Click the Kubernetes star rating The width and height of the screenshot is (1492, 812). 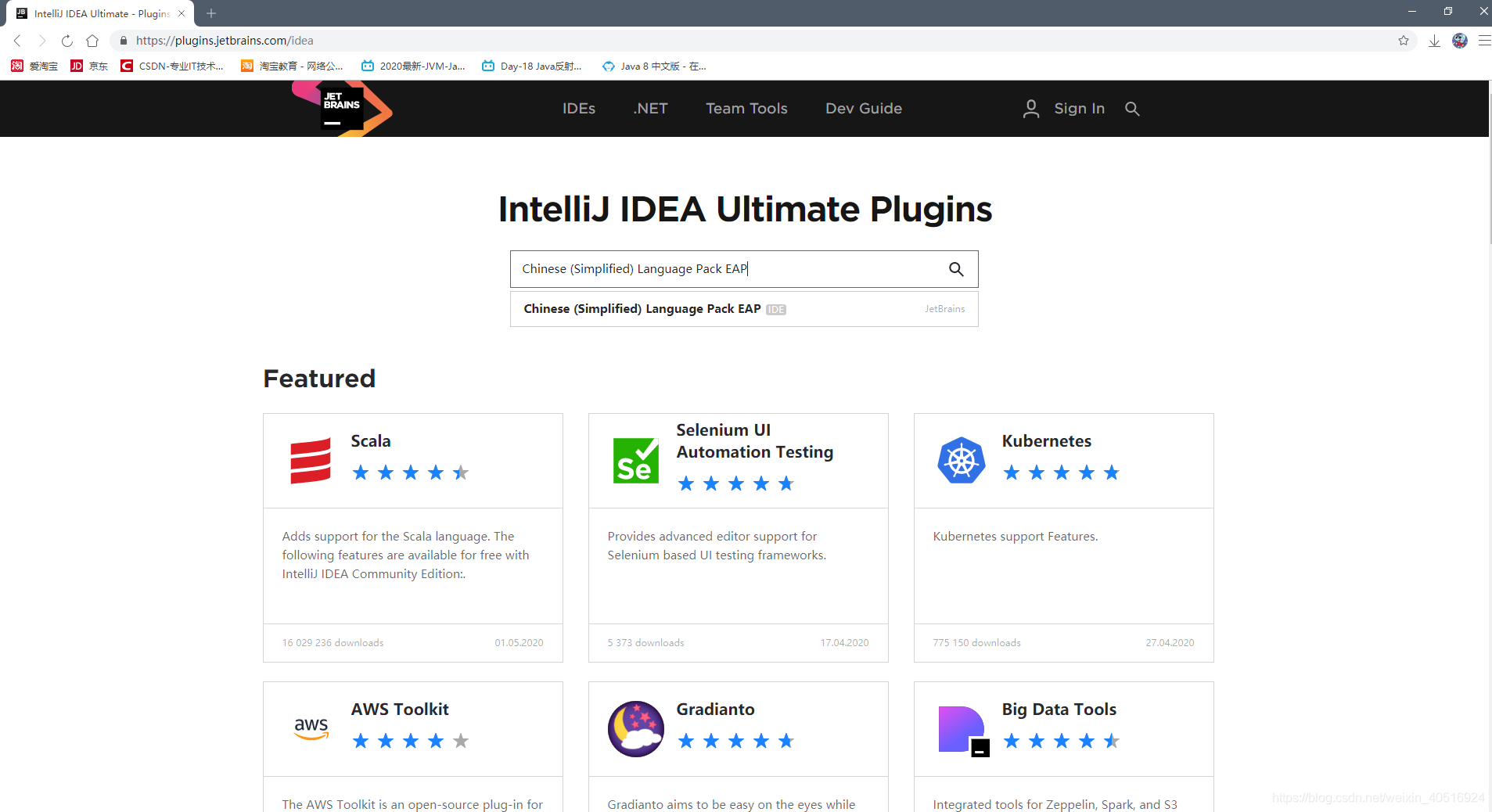pos(1062,472)
